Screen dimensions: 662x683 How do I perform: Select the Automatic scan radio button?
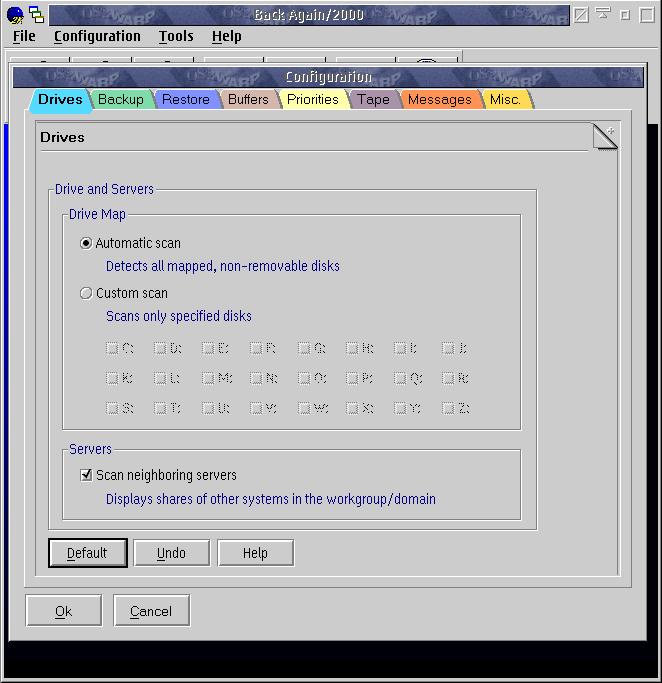coord(86,243)
